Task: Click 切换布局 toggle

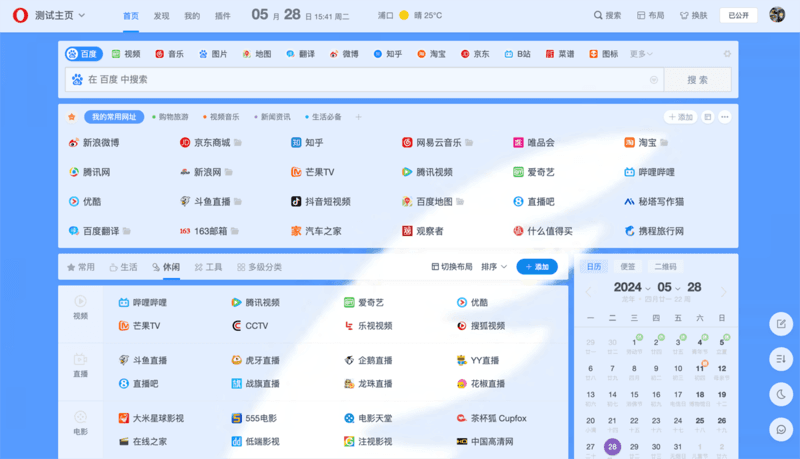Action: click(x=452, y=267)
